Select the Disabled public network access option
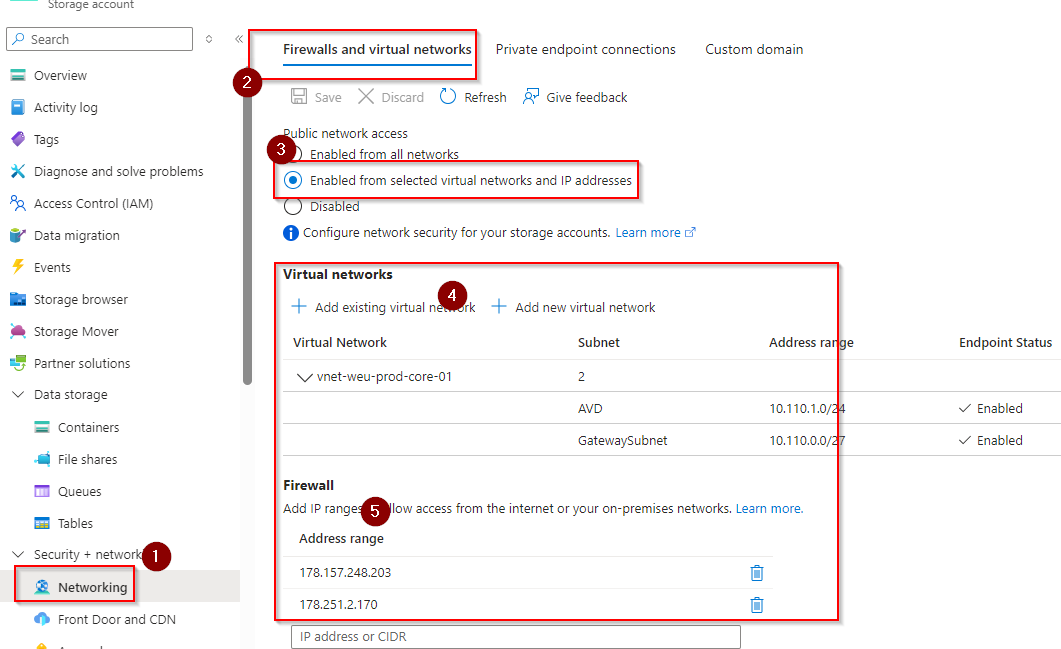The height and width of the screenshot is (649, 1061). [x=293, y=207]
